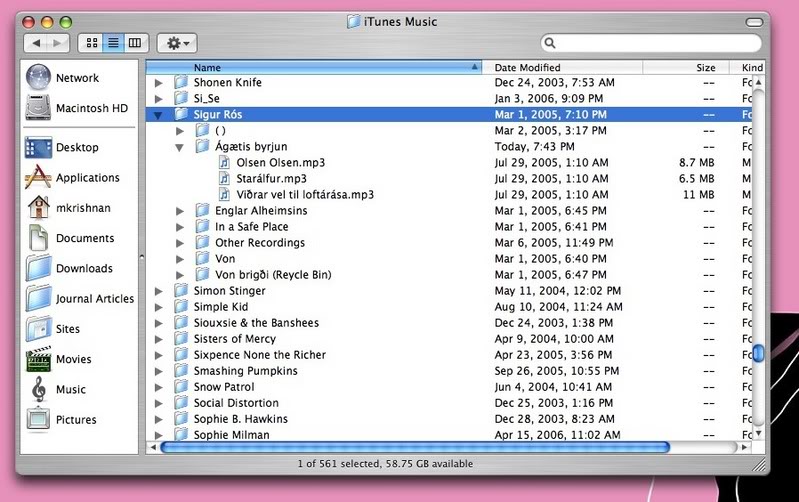Select the Snow Patrol folder icon
The image size is (799, 502).
click(x=181, y=386)
